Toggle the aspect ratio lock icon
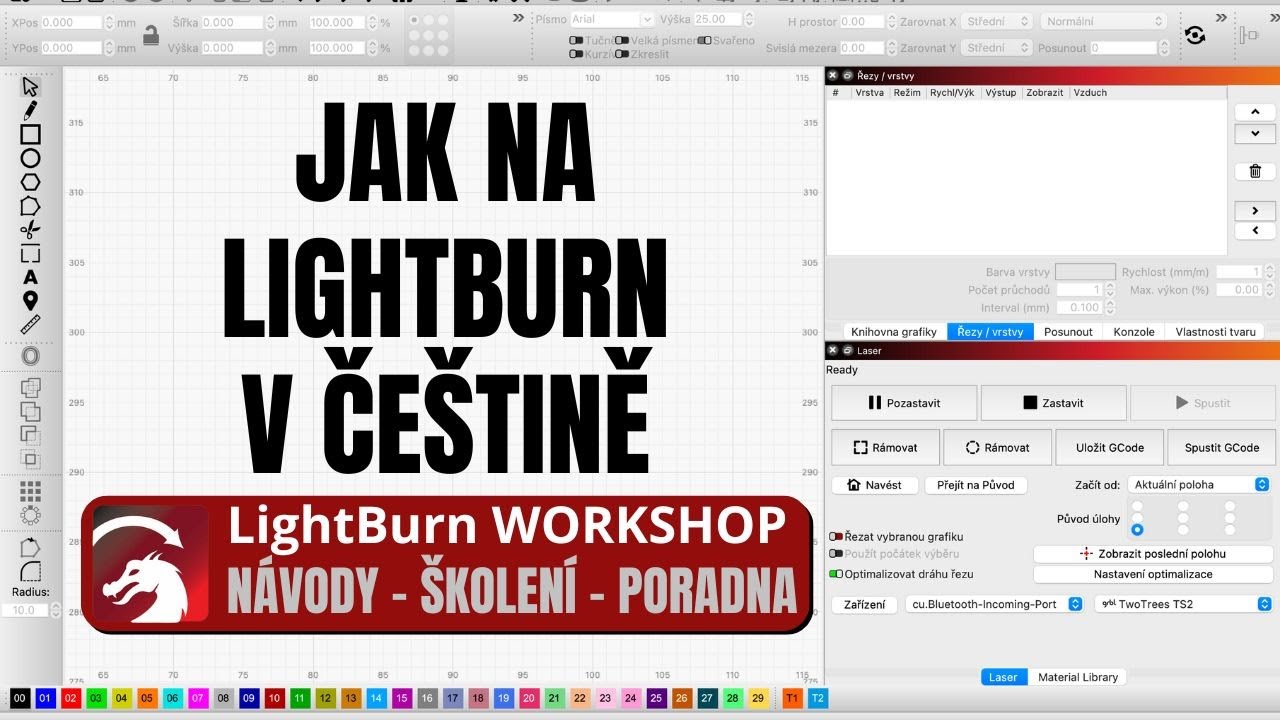This screenshot has width=1280, height=720. pos(150,35)
